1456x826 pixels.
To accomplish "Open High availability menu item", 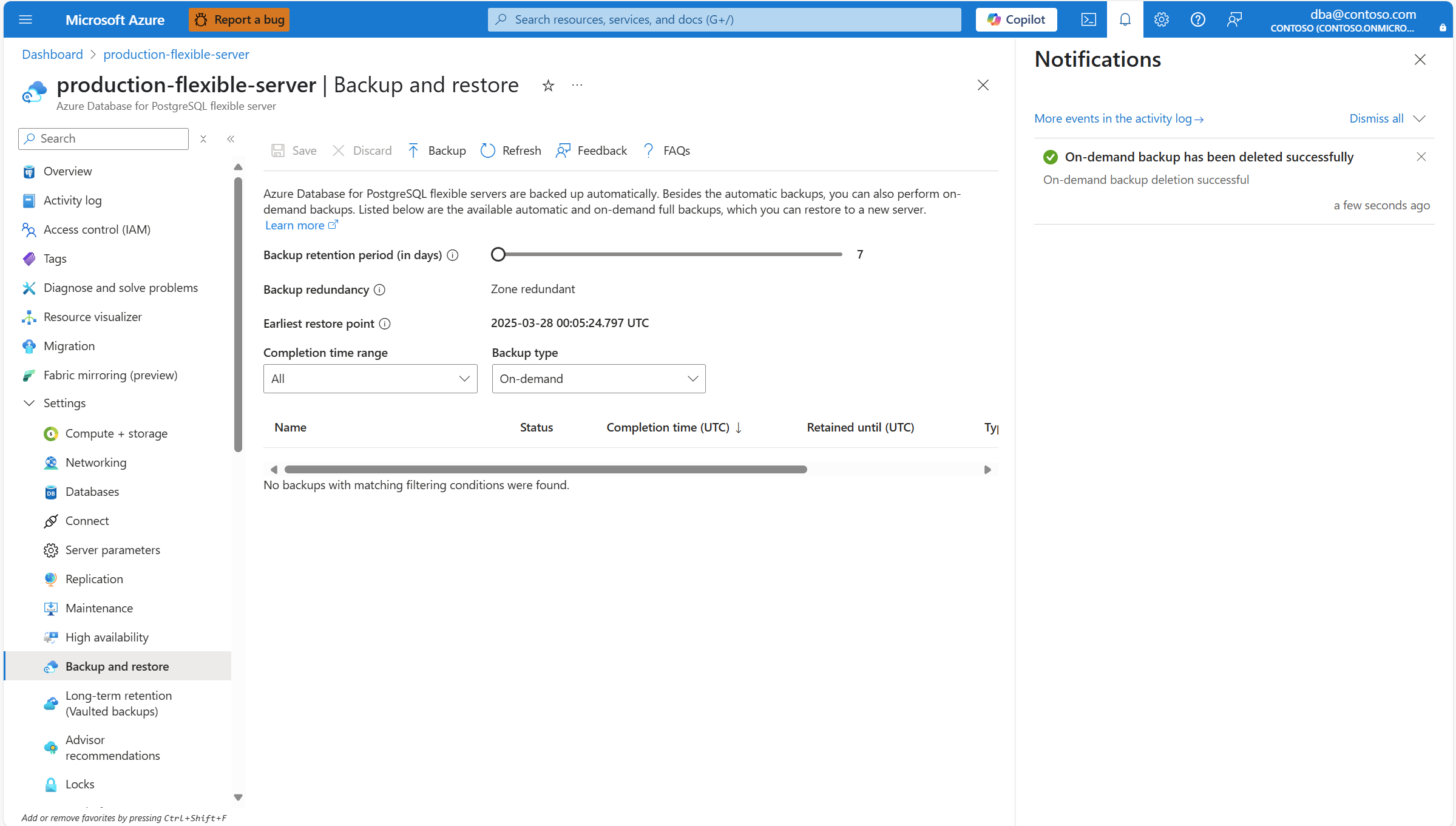I will [x=107, y=637].
